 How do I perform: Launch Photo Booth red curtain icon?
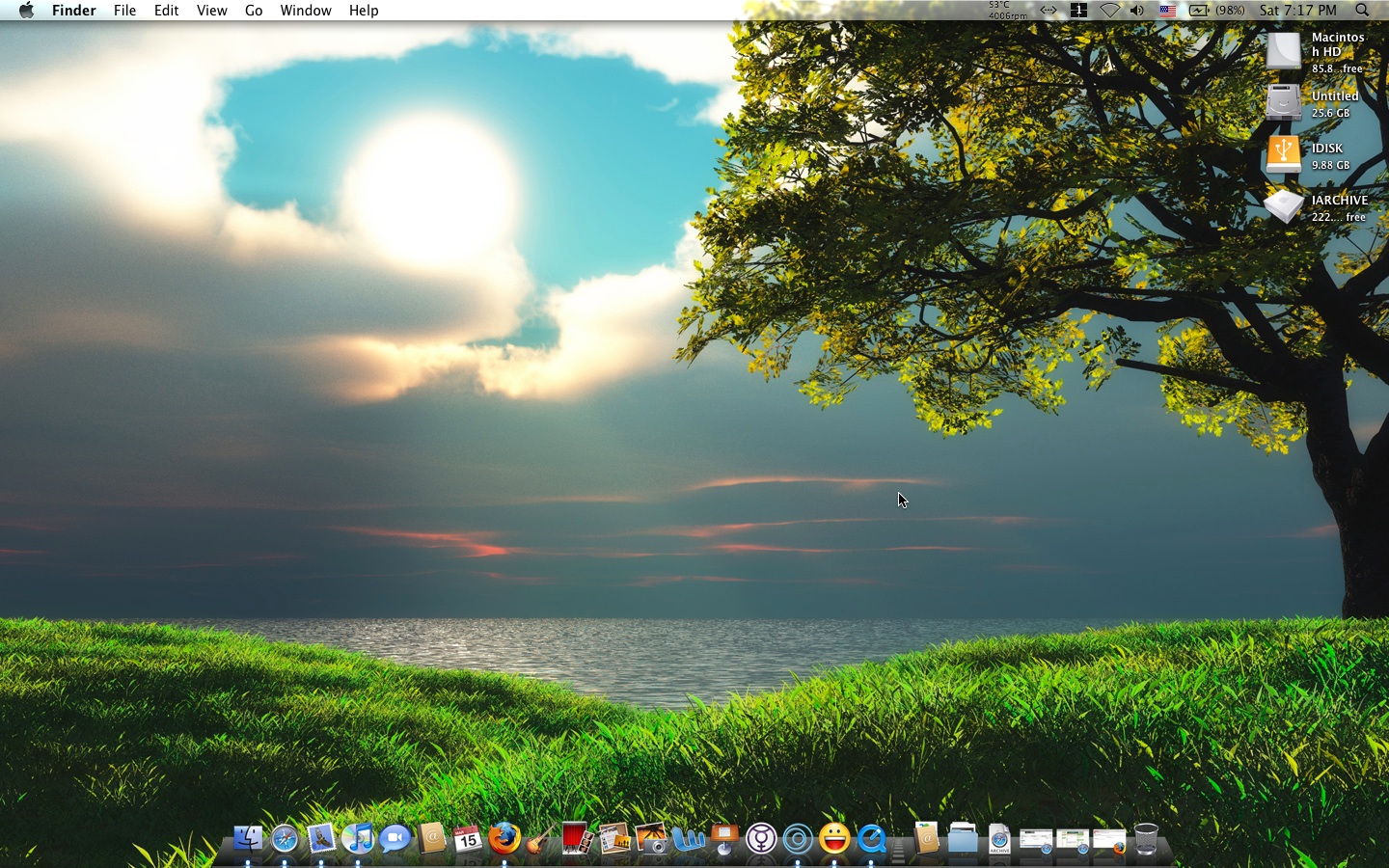(578, 838)
